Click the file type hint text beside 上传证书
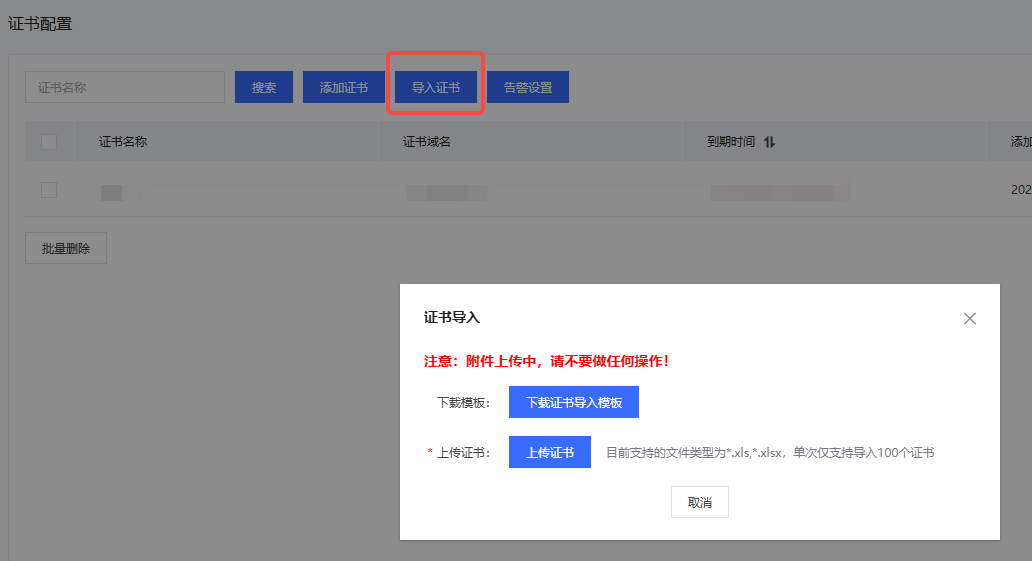The image size is (1032, 561). click(770, 452)
